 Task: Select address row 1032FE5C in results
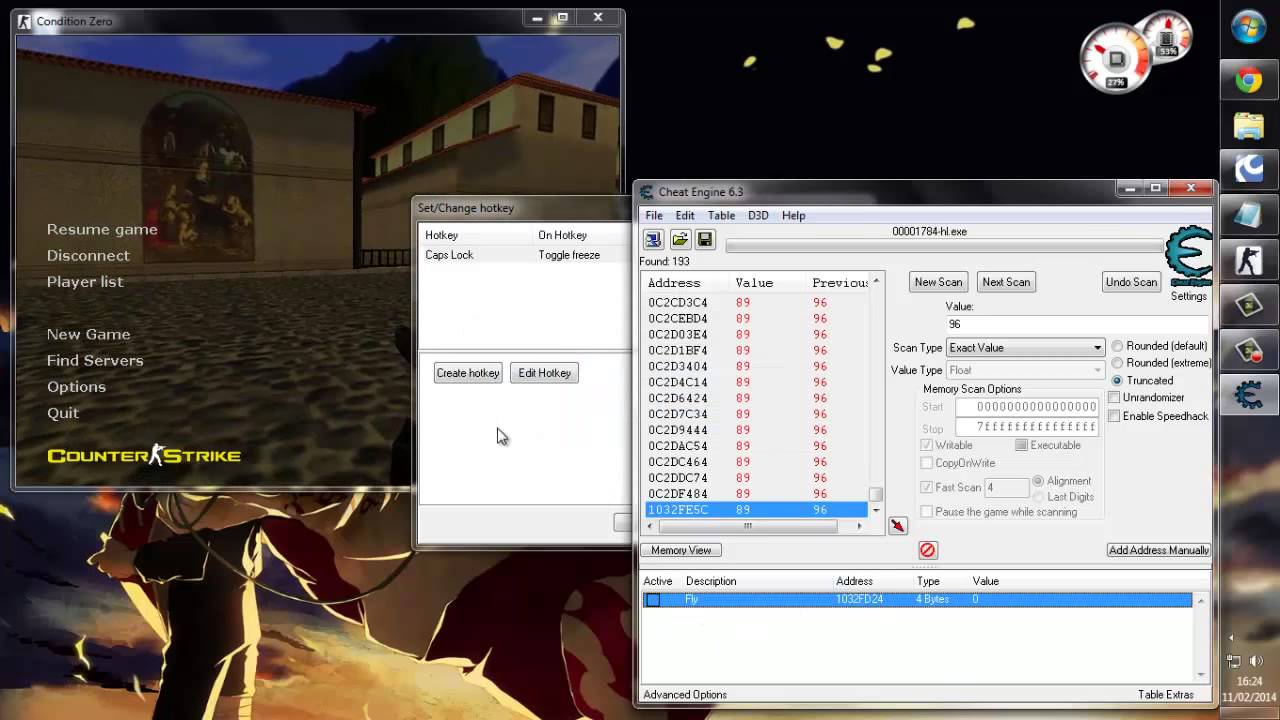[x=756, y=510]
